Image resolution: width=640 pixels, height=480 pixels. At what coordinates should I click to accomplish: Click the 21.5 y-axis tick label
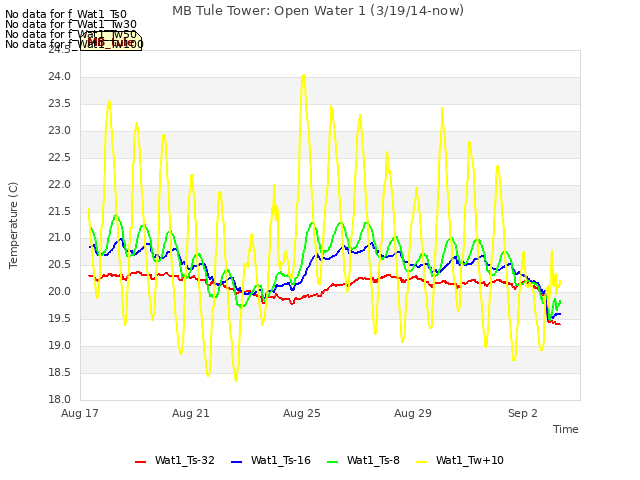pyautogui.click(x=60, y=211)
